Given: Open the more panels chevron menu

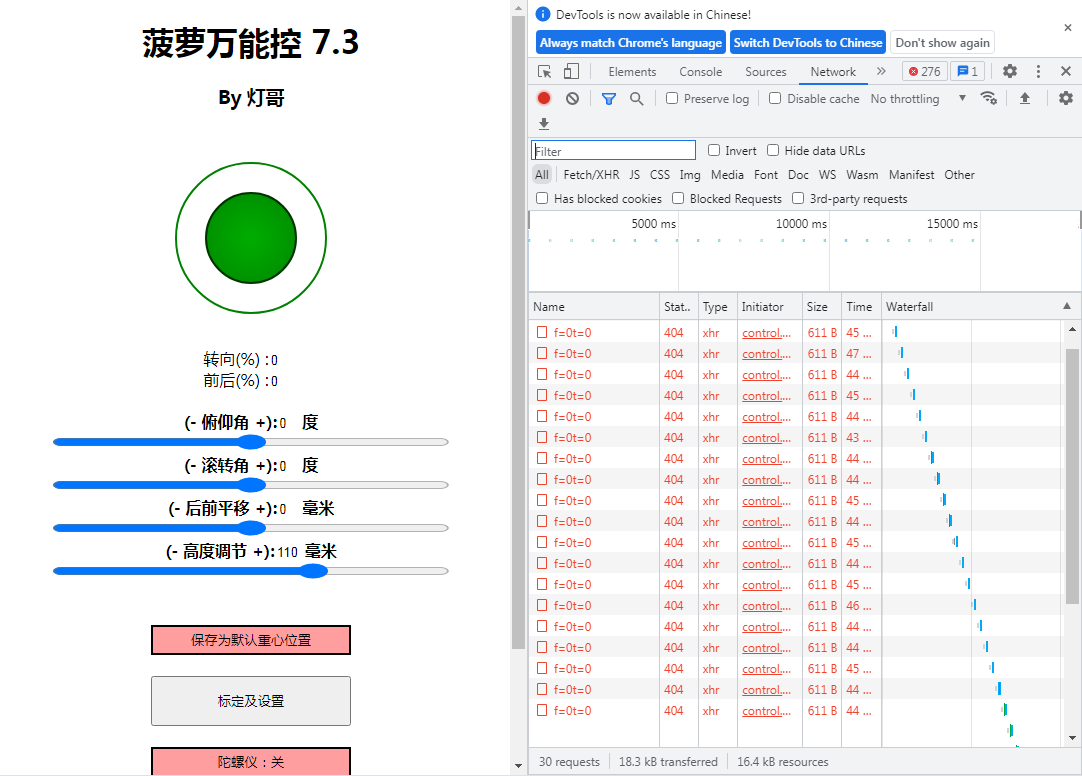Looking at the screenshot, I should tap(882, 71).
